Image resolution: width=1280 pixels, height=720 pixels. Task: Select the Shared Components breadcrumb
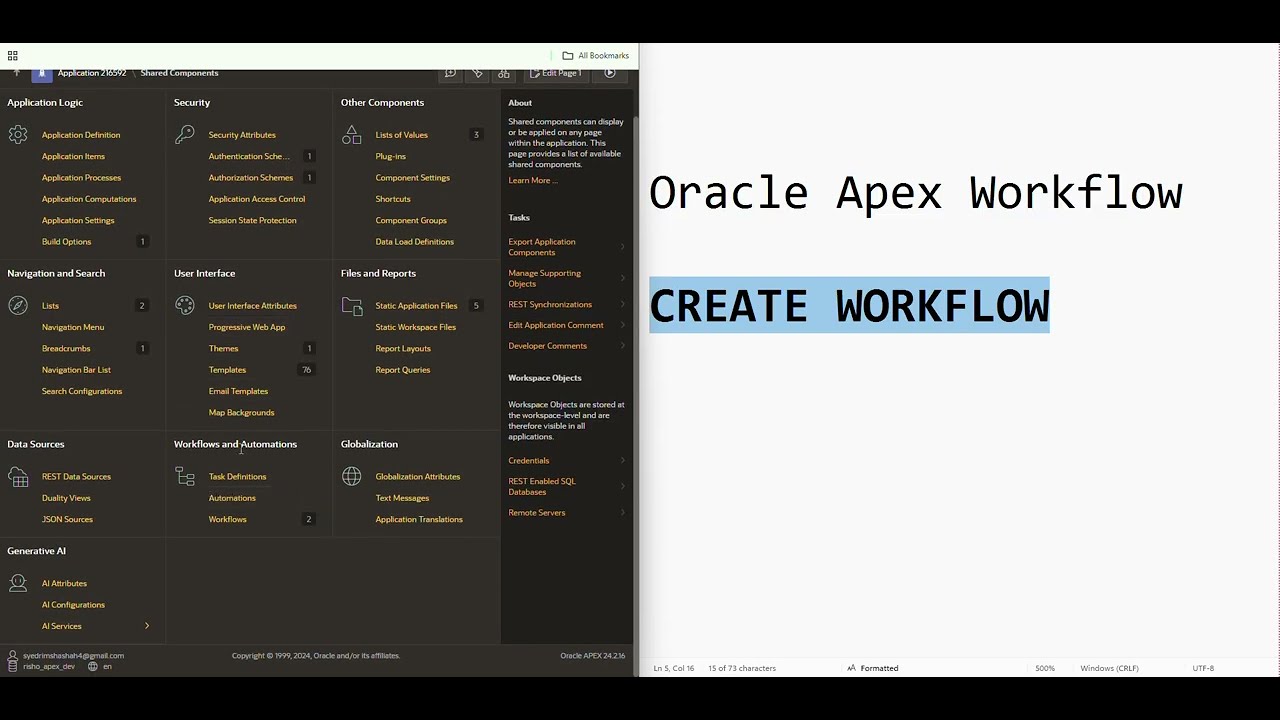click(179, 73)
